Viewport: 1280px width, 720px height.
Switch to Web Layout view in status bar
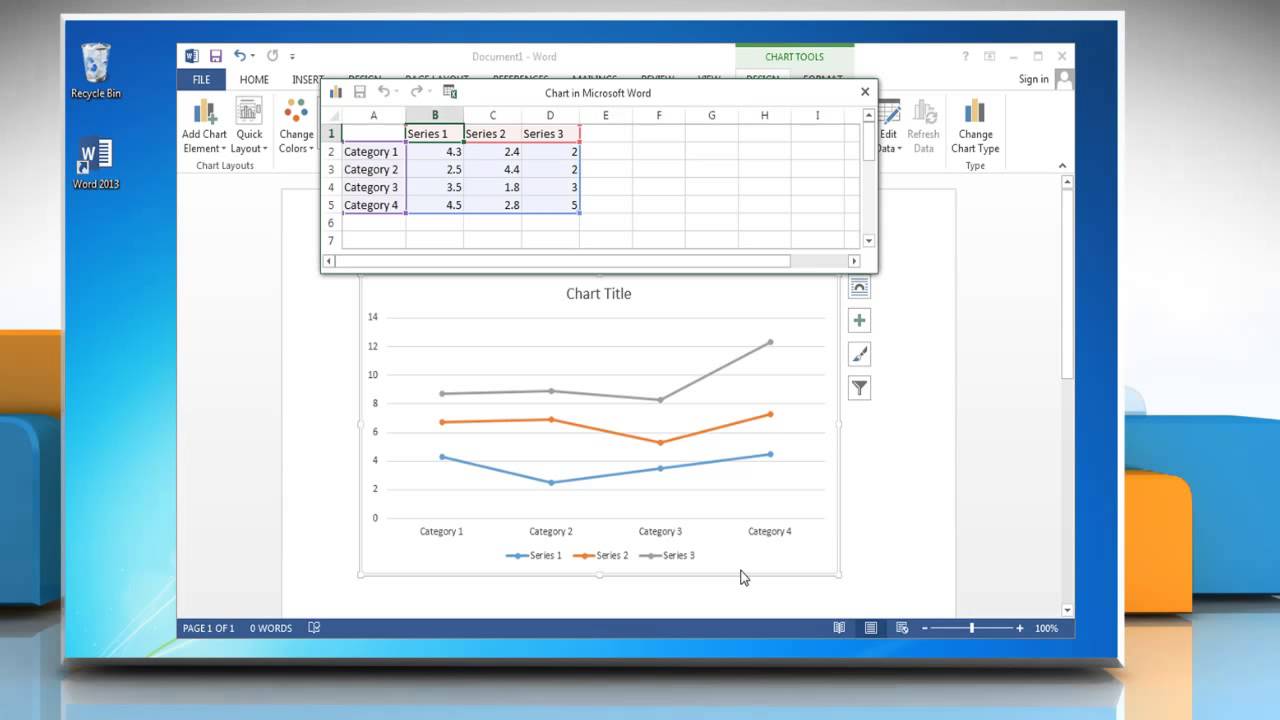(x=902, y=628)
